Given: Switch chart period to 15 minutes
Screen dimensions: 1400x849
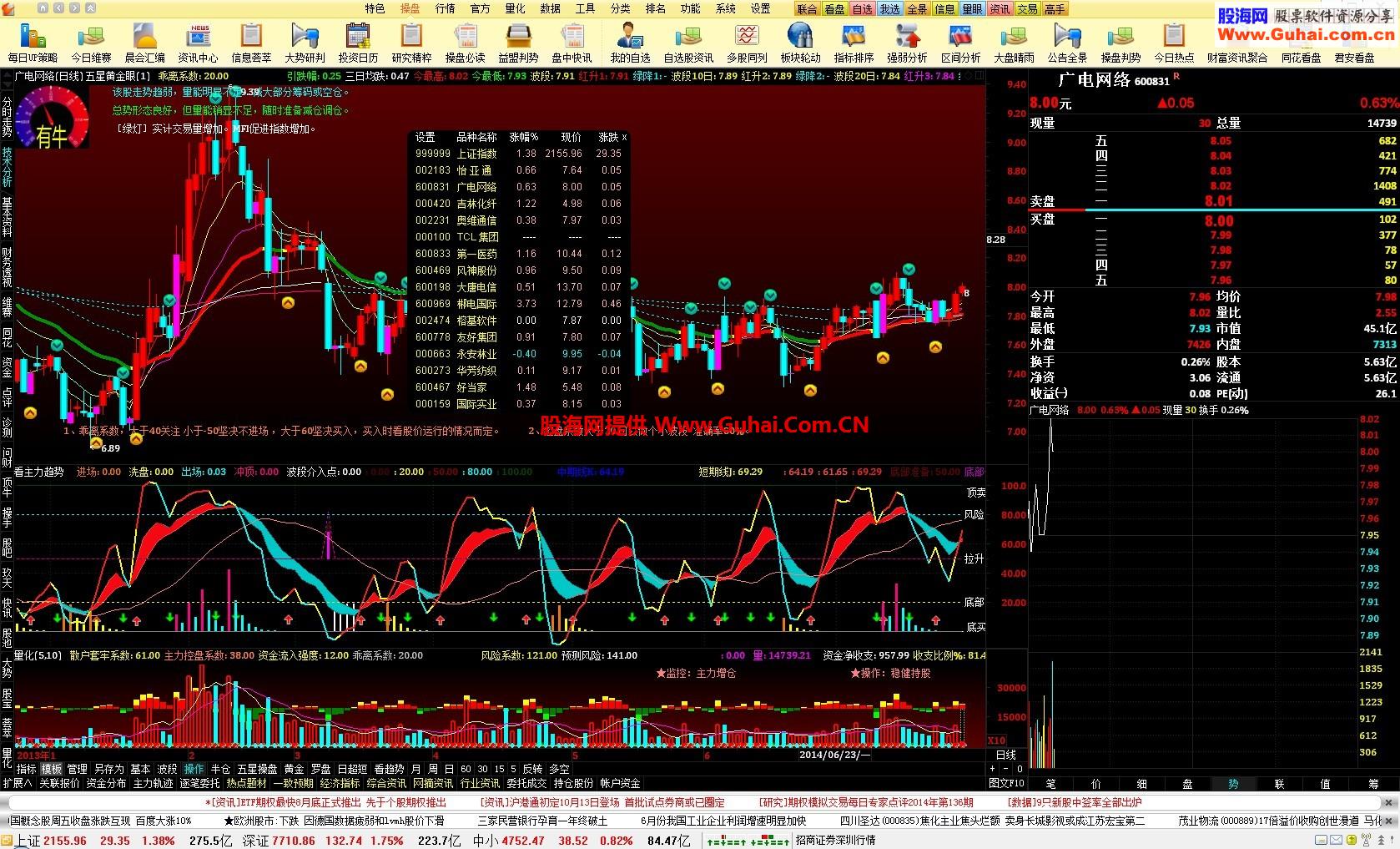Looking at the screenshot, I should (499, 769).
